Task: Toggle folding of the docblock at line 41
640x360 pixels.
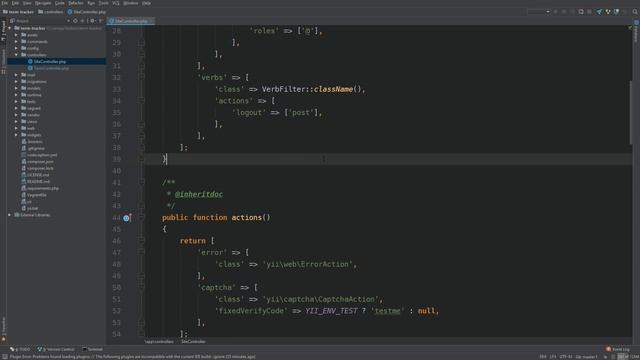Action: (141, 182)
